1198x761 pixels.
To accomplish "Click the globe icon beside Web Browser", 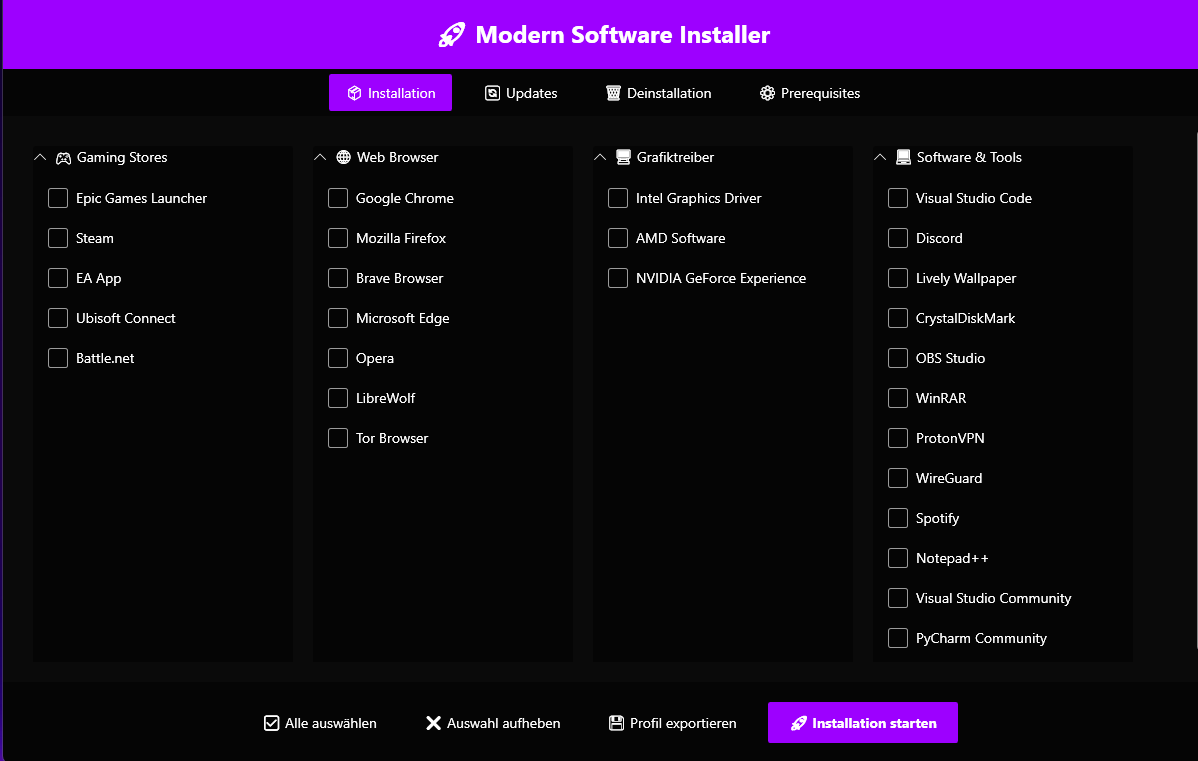I will (344, 157).
